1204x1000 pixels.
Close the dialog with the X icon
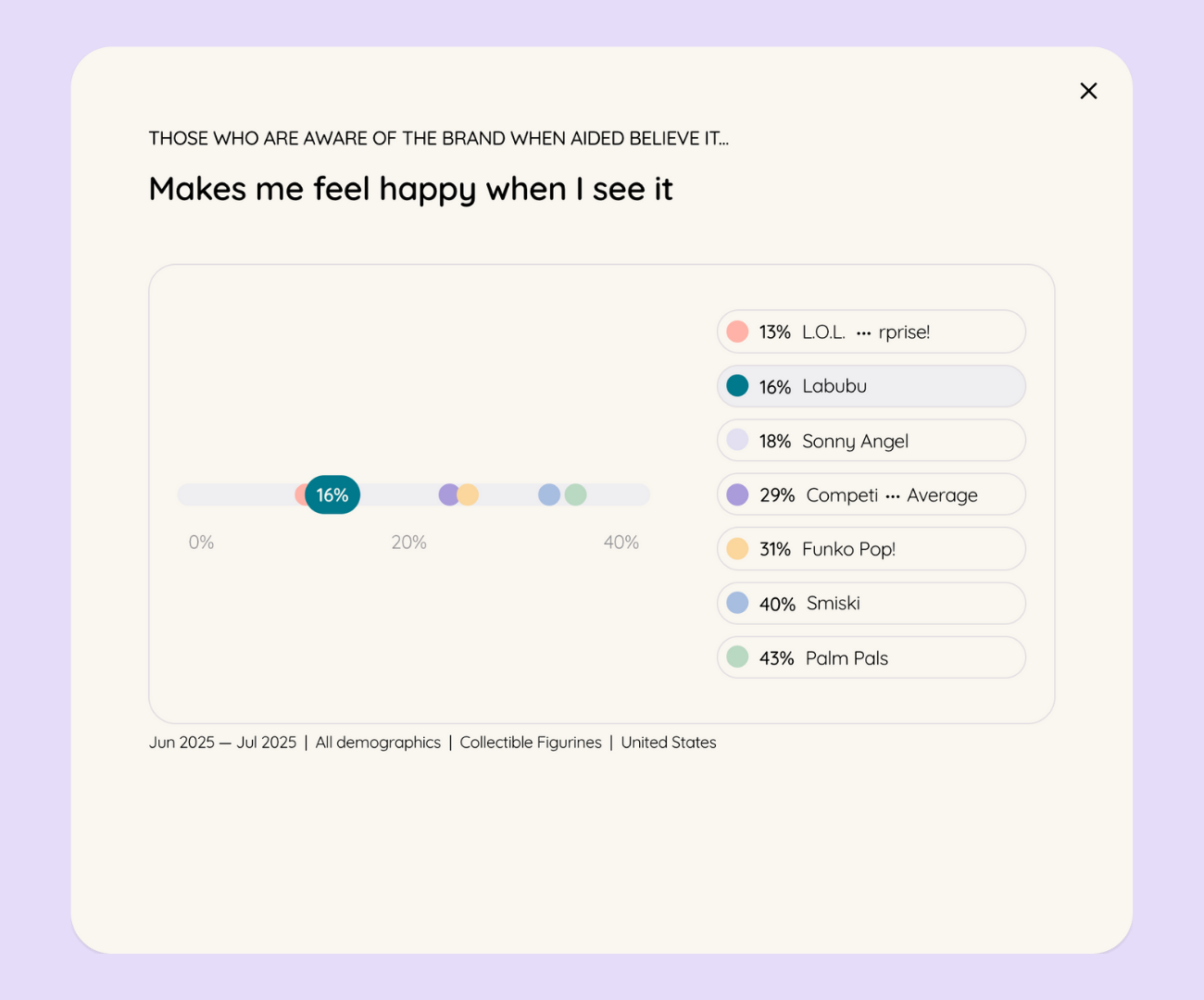(x=1088, y=91)
